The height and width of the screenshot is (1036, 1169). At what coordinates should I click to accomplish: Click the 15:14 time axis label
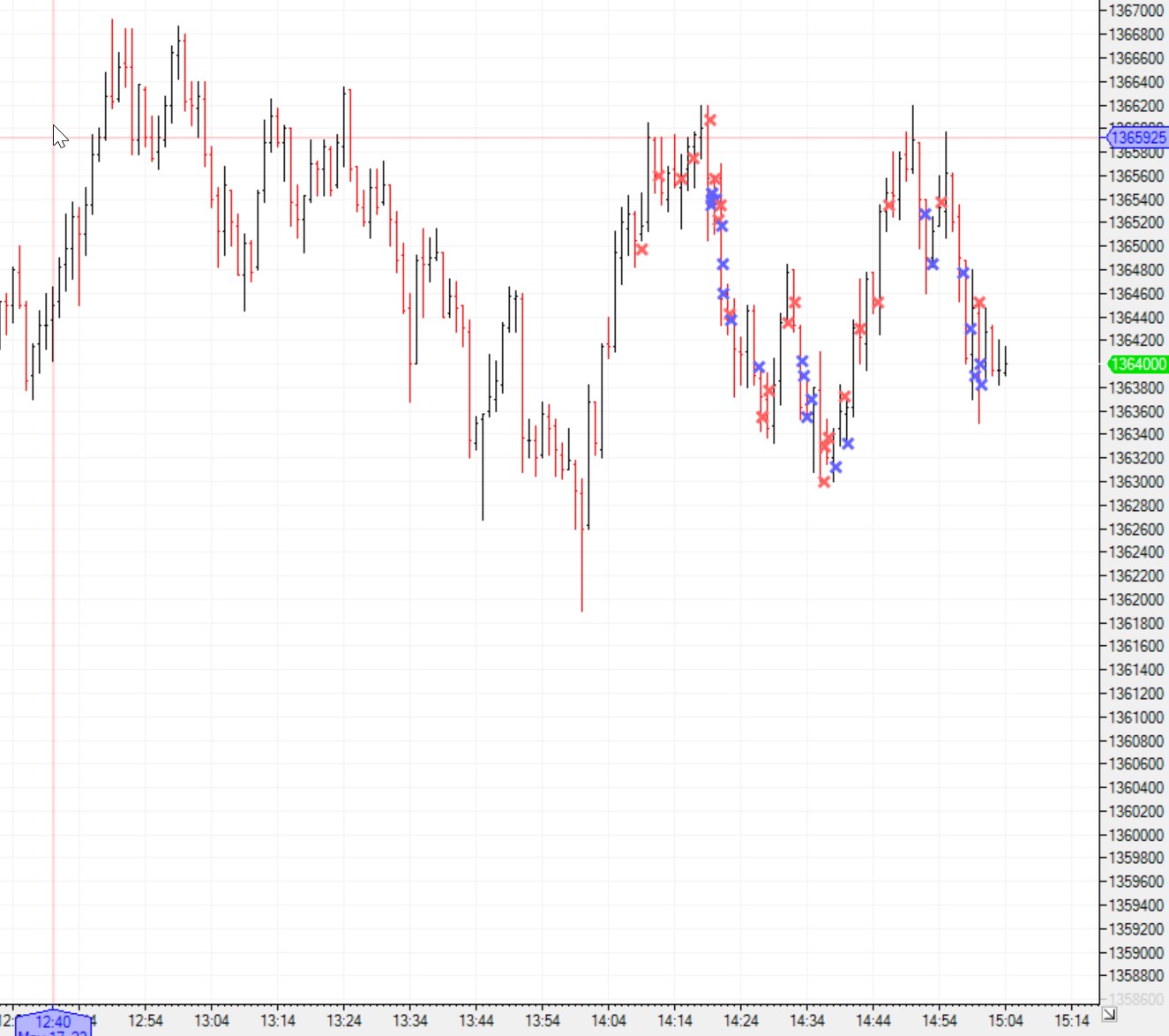(x=1072, y=1021)
